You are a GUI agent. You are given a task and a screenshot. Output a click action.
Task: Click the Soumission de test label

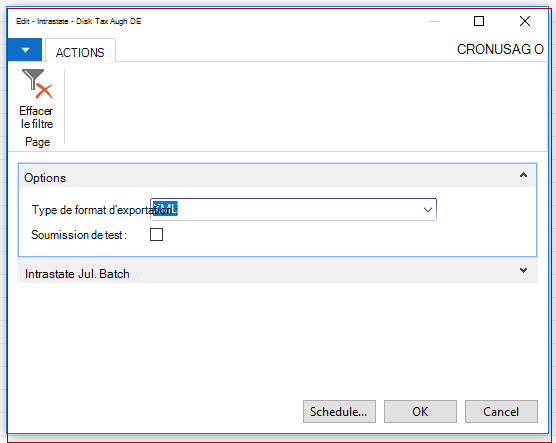(79, 235)
